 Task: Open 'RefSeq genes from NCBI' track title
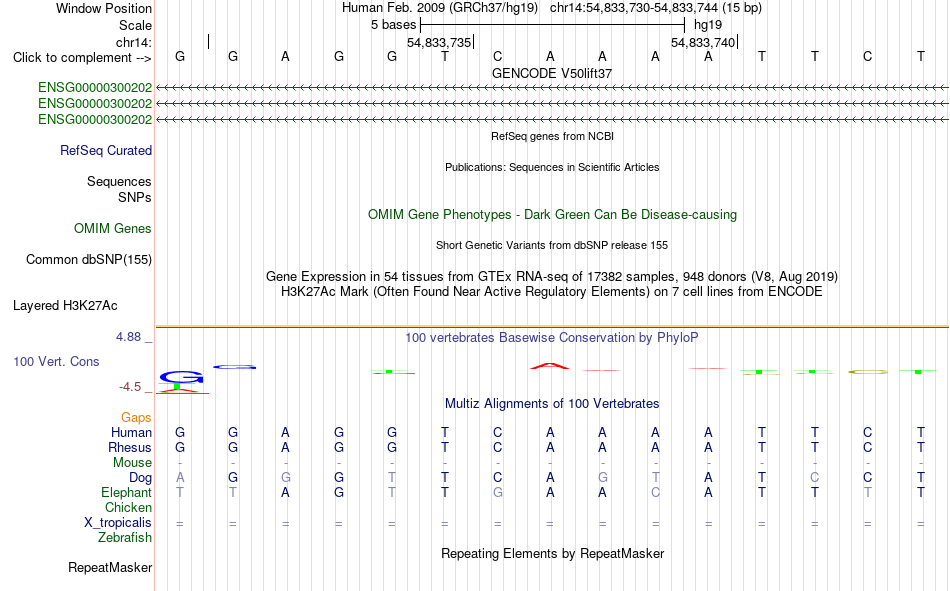(x=552, y=136)
